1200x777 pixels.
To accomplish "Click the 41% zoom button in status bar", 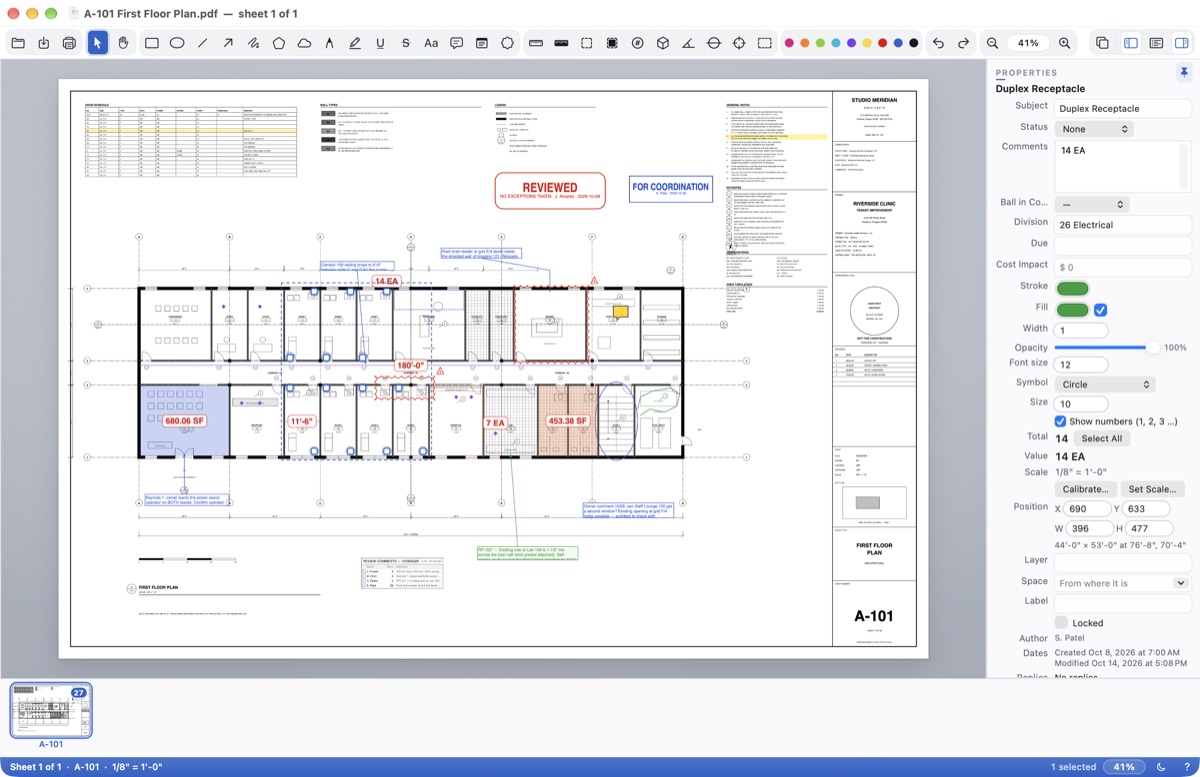I will pyautogui.click(x=1124, y=767).
